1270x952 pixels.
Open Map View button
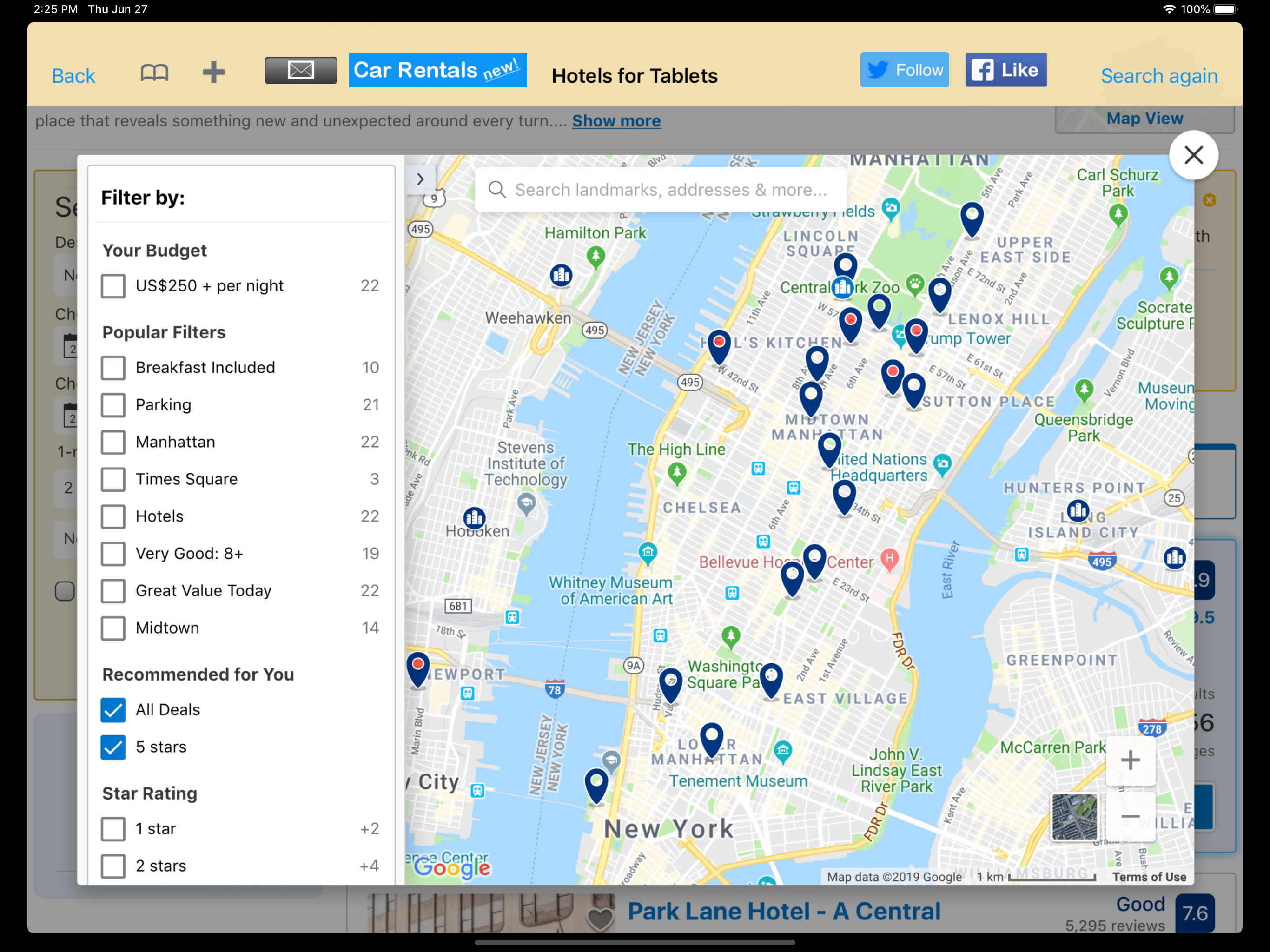point(1144,119)
